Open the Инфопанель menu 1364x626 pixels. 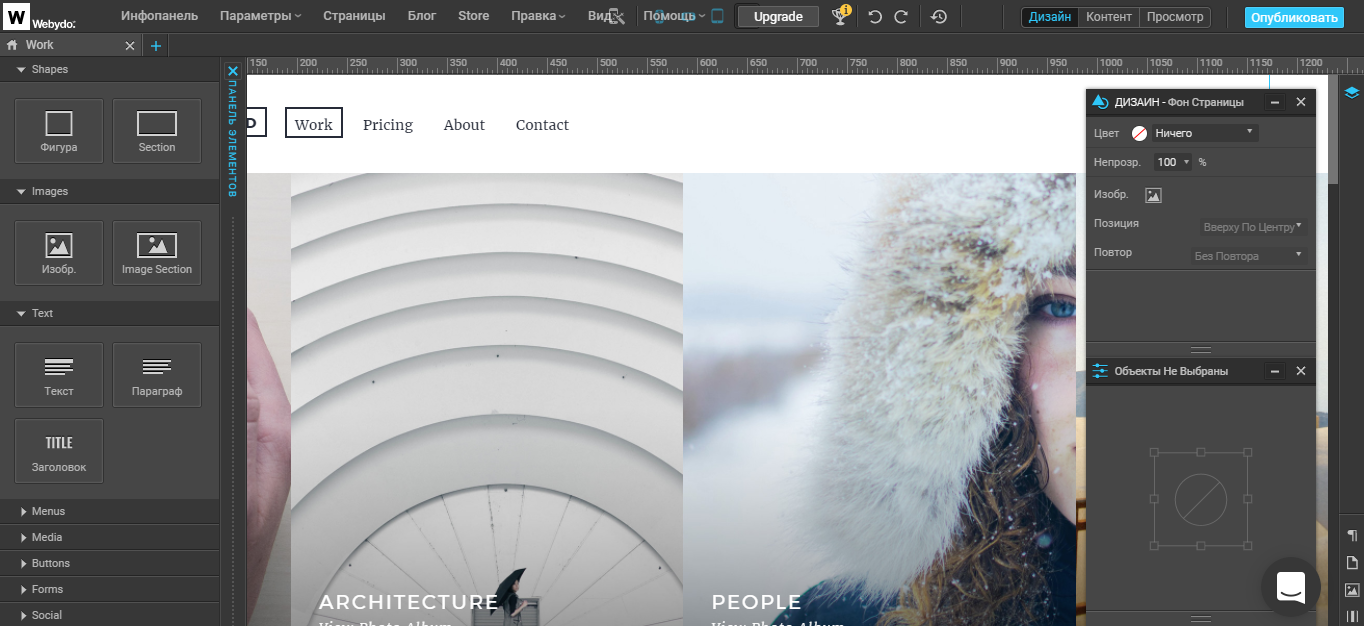coord(160,16)
